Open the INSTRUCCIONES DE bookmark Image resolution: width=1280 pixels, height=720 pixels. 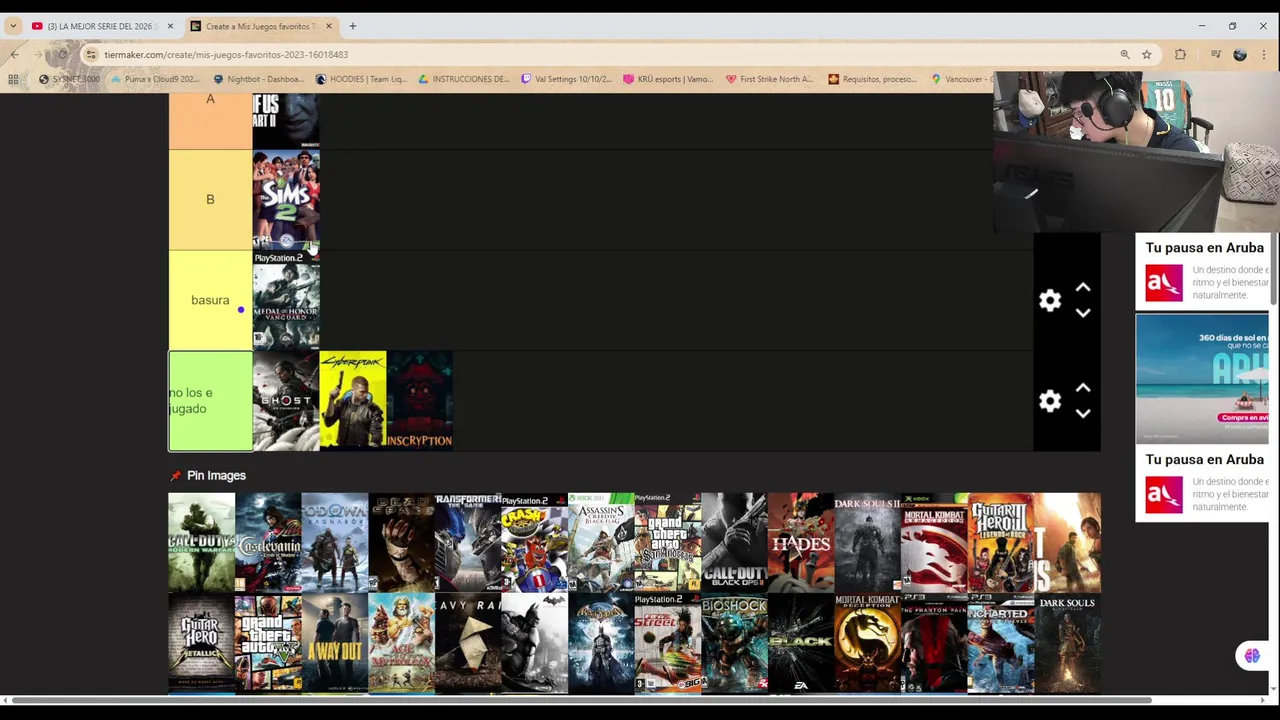(464, 79)
